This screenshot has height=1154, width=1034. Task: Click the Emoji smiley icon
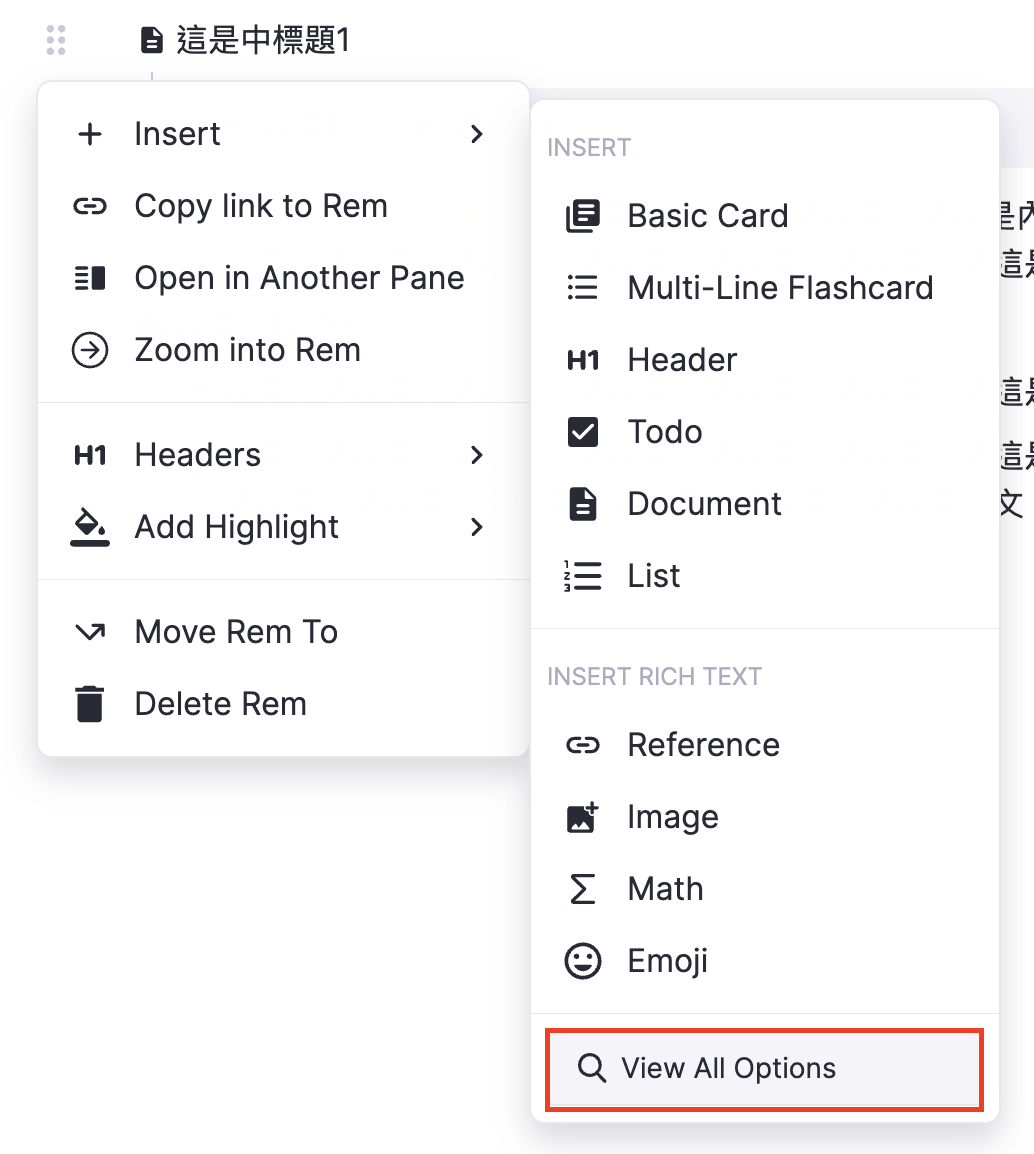pos(583,961)
